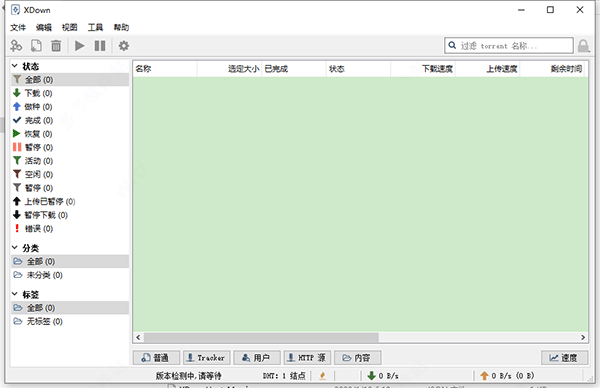Click the 版本检测中,请等待 status text

pos(188,376)
